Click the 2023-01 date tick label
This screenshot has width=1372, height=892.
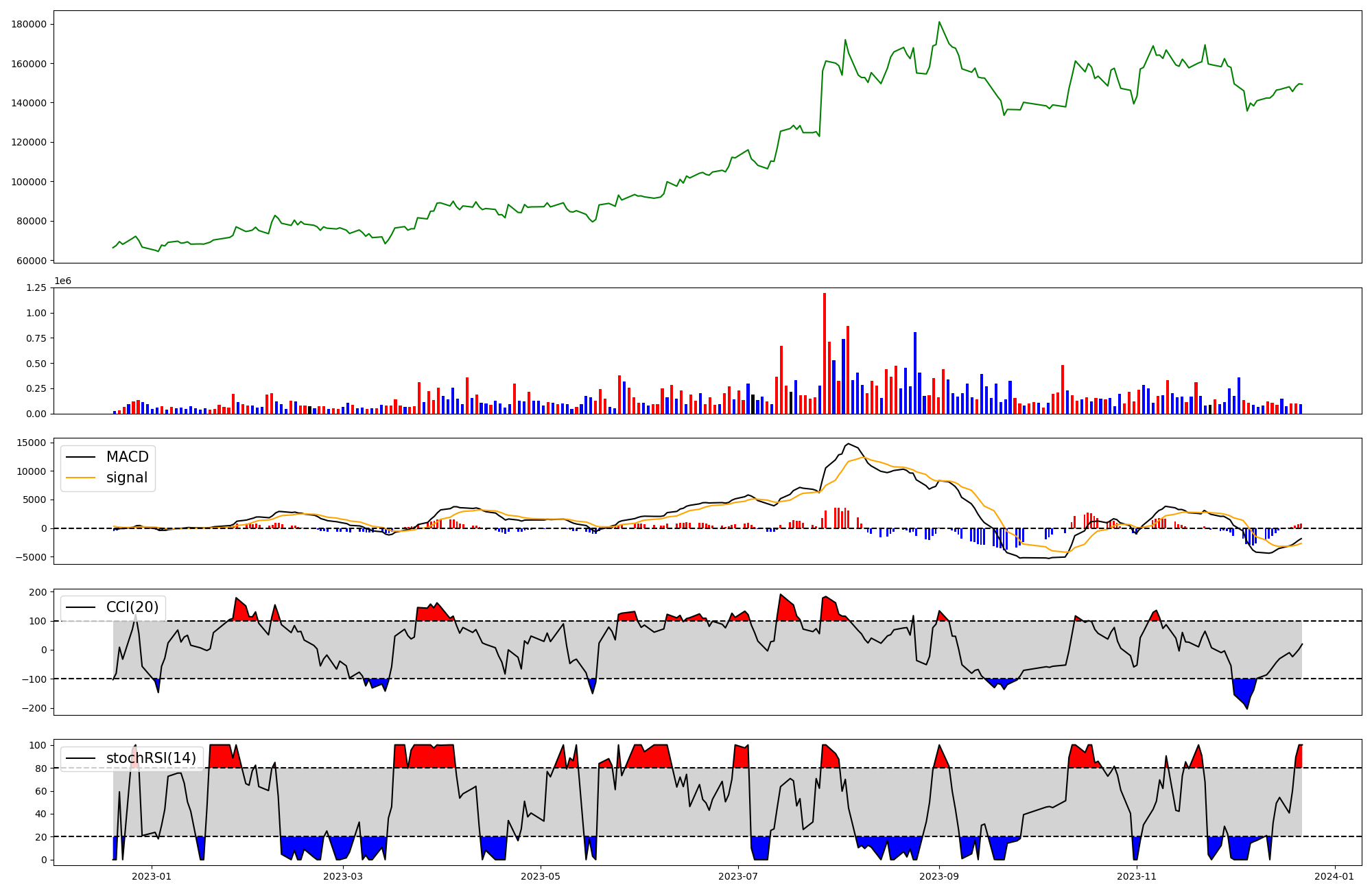coord(151,876)
